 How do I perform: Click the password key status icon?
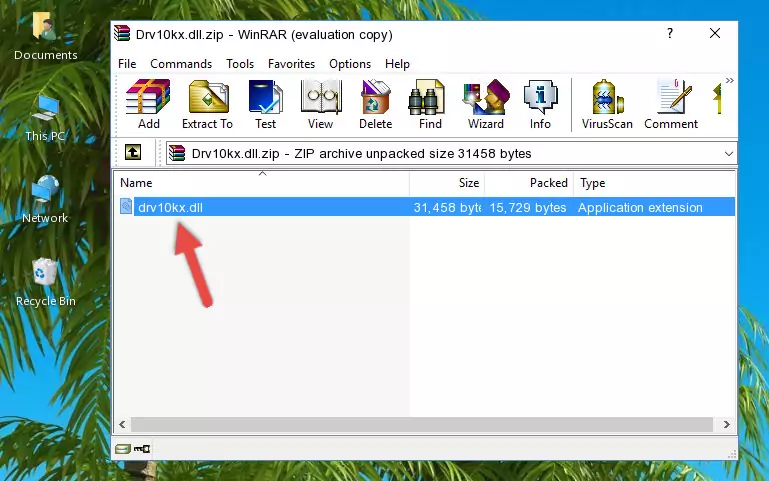coord(142,449)
